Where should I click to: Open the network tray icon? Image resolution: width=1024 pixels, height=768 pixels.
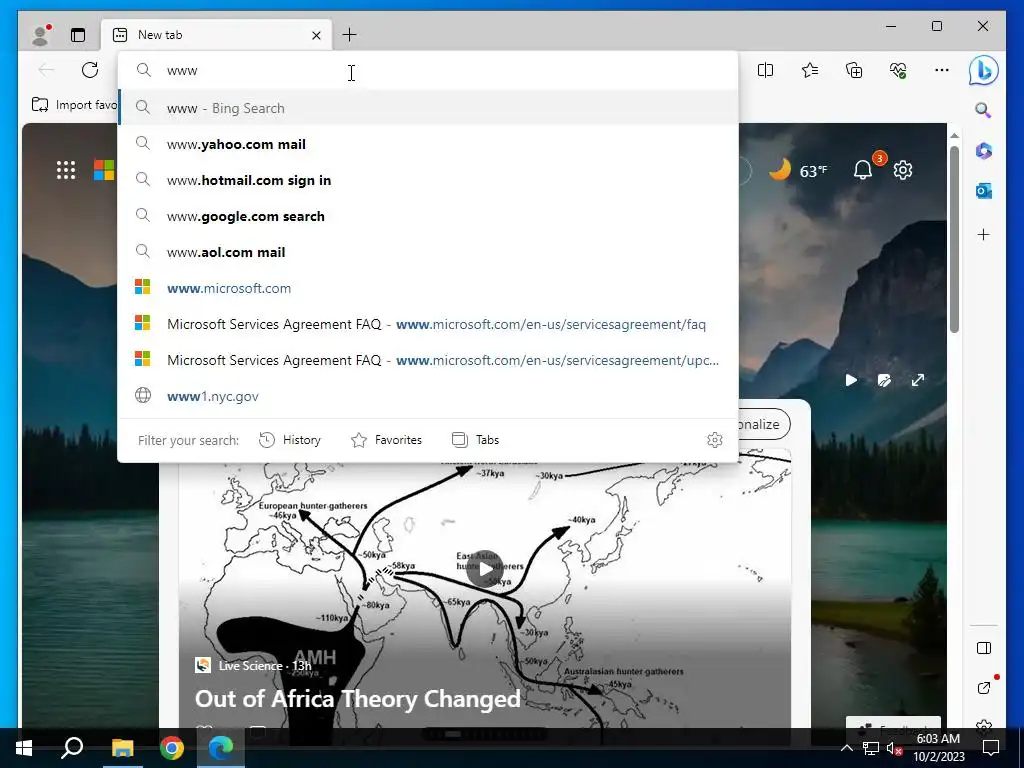871,749
